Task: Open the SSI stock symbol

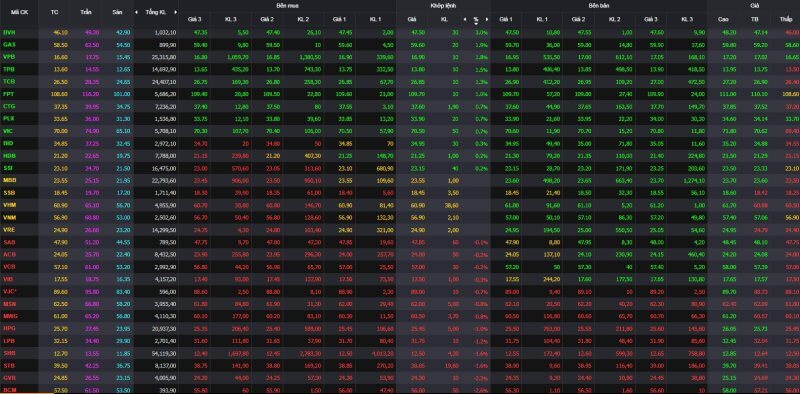Action: click(8, 168)
